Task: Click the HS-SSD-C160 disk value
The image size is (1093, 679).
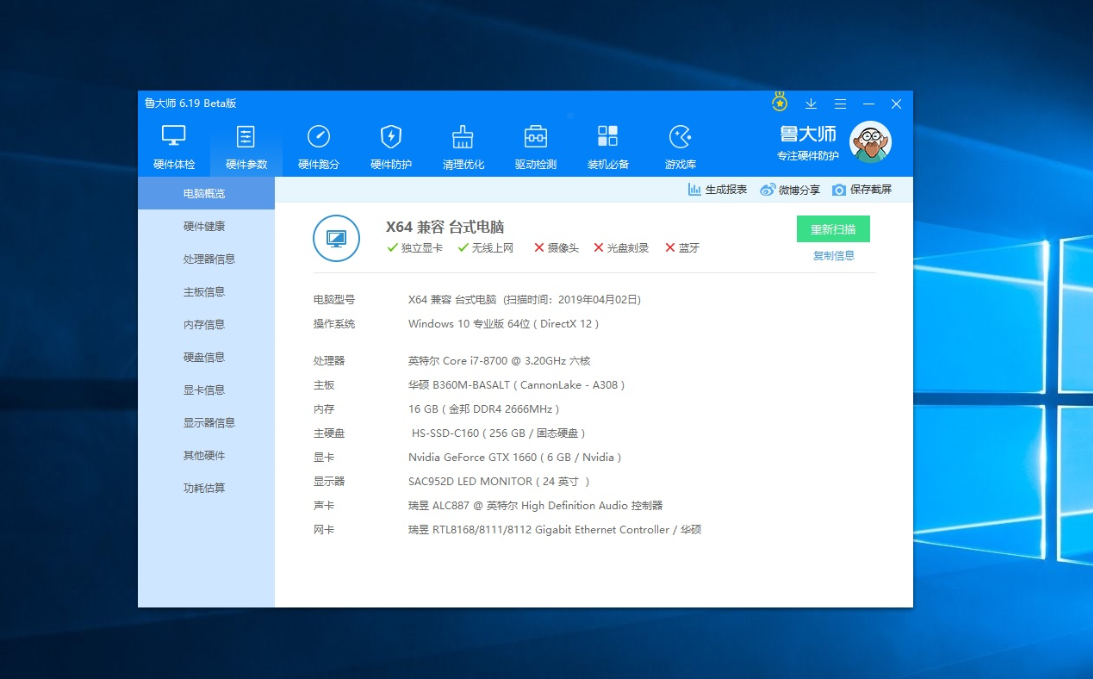Action: tap(498, 433)
